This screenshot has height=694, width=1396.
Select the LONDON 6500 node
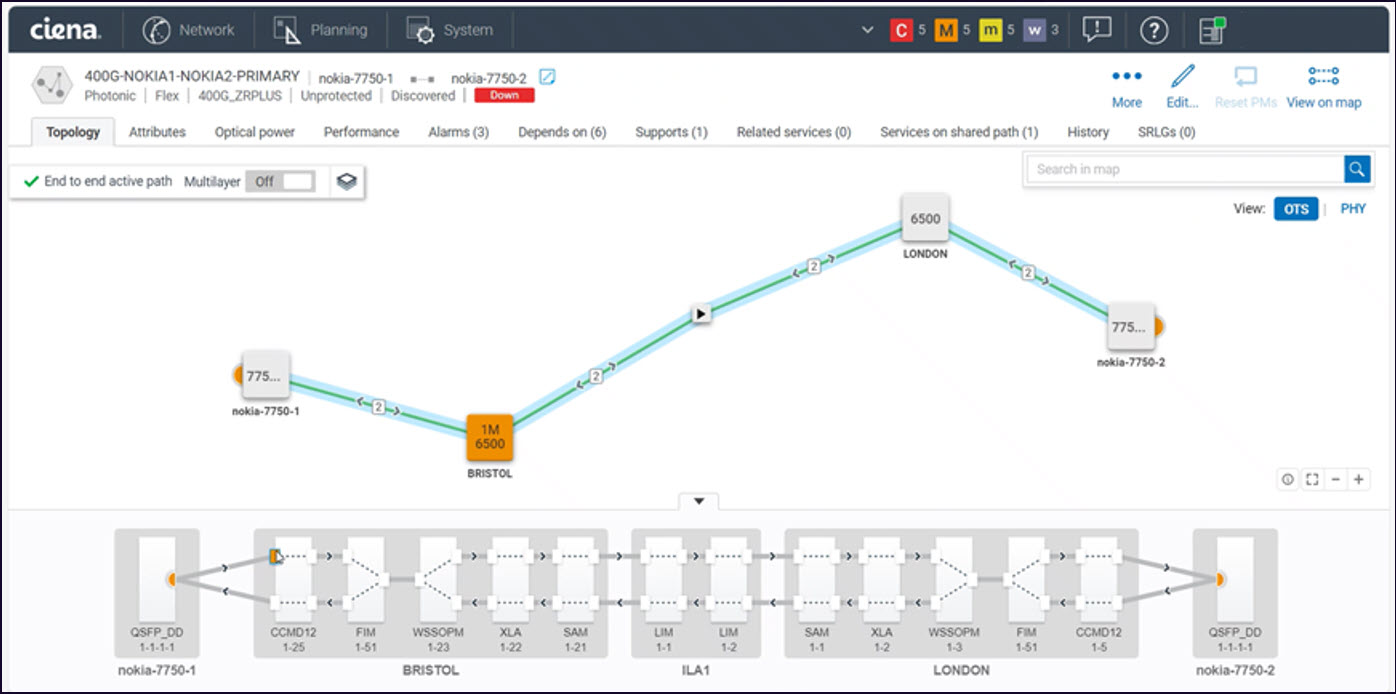(925, 219)
